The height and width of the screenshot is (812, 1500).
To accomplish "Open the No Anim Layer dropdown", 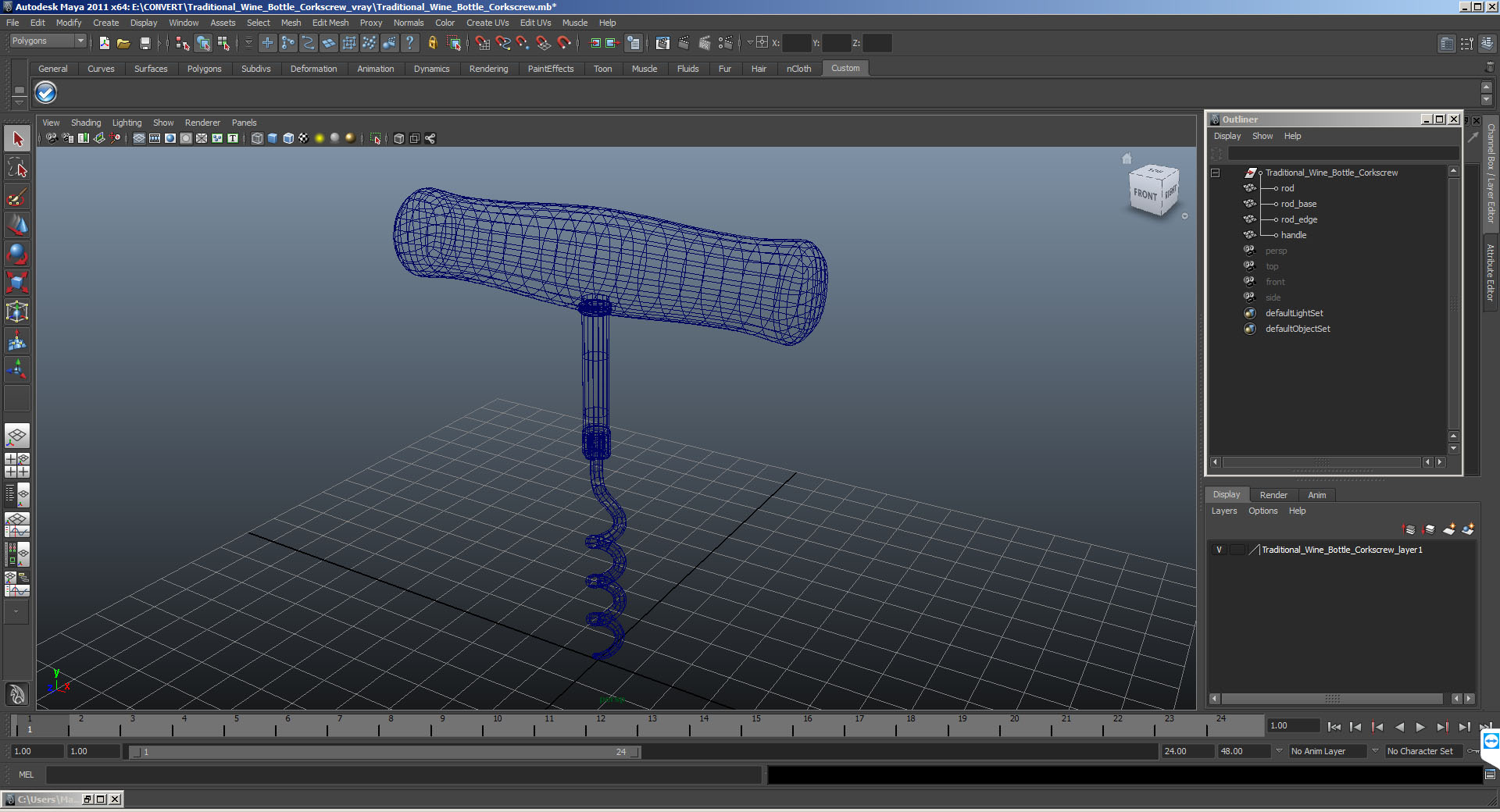I will (1327, 751).
